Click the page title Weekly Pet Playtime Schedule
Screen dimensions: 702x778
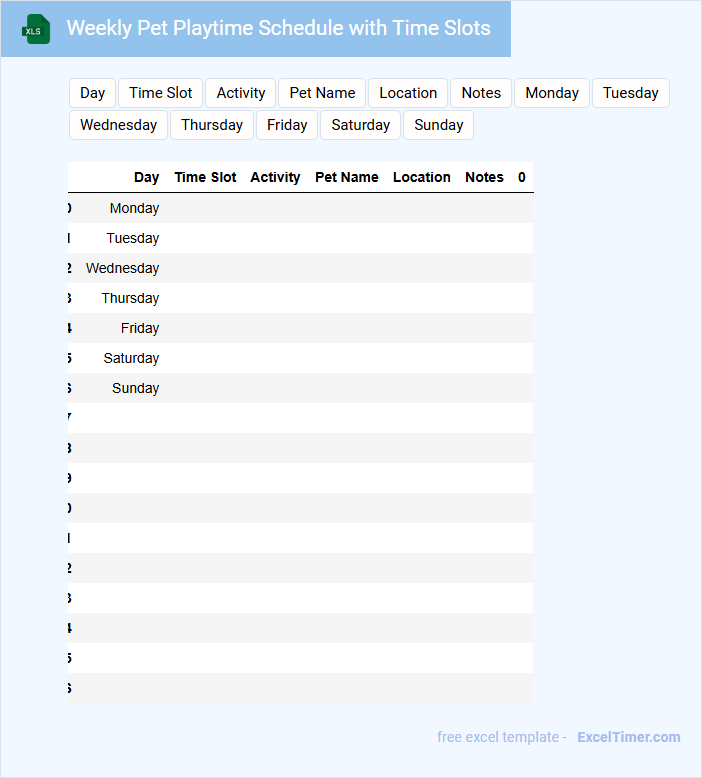pos(278,28)
